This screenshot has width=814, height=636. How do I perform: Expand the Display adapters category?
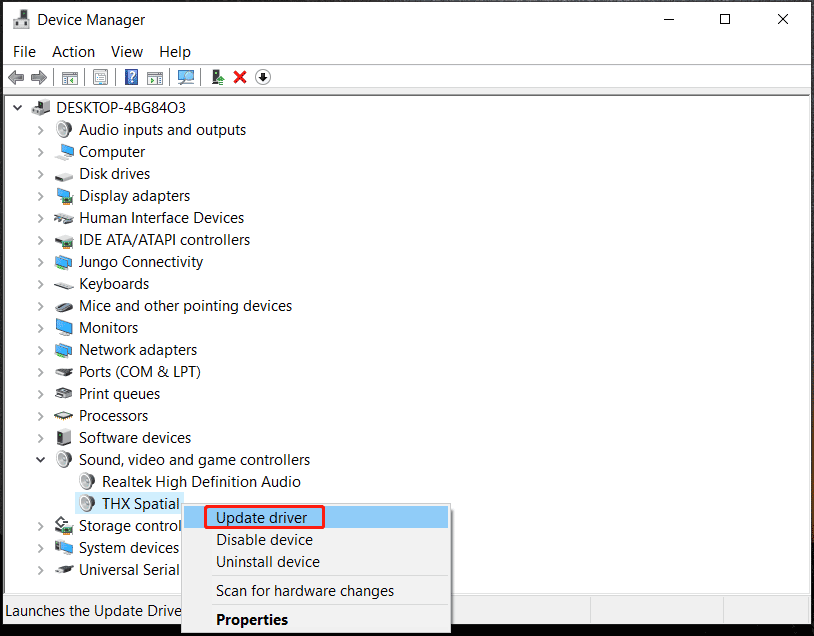(40, 195)
